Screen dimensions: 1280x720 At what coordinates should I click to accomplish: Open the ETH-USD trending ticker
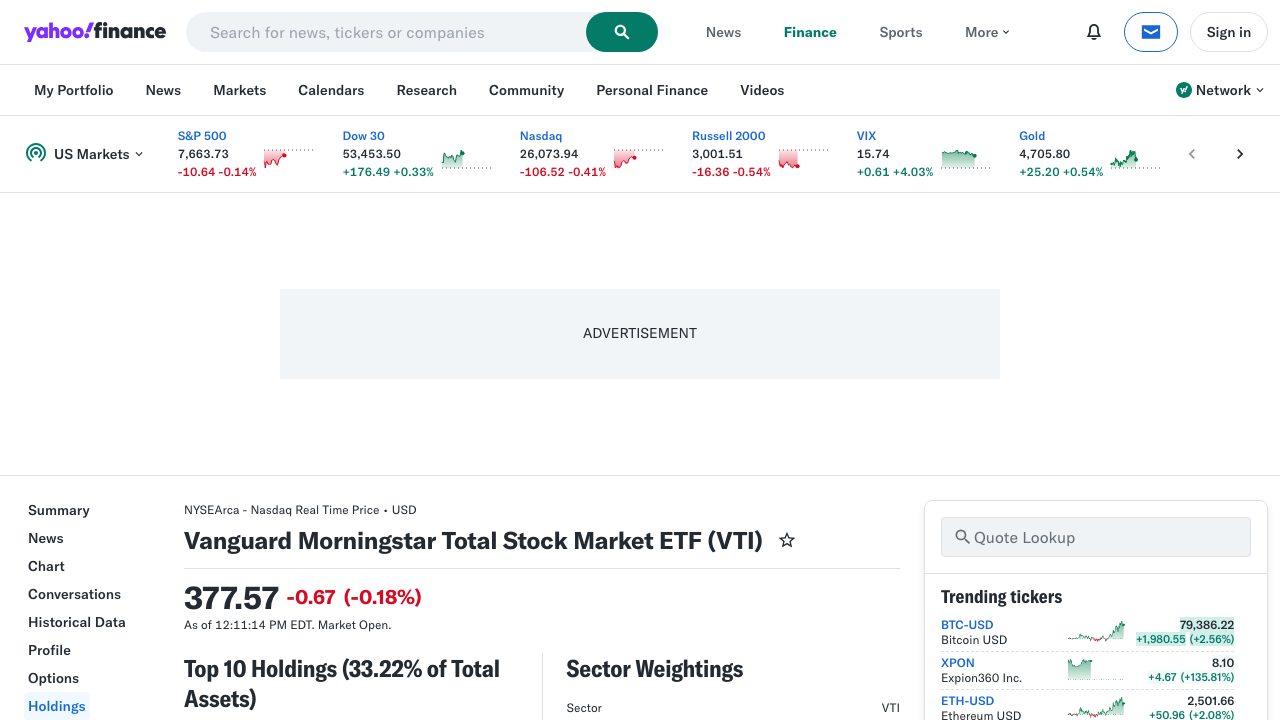(967, 701)
